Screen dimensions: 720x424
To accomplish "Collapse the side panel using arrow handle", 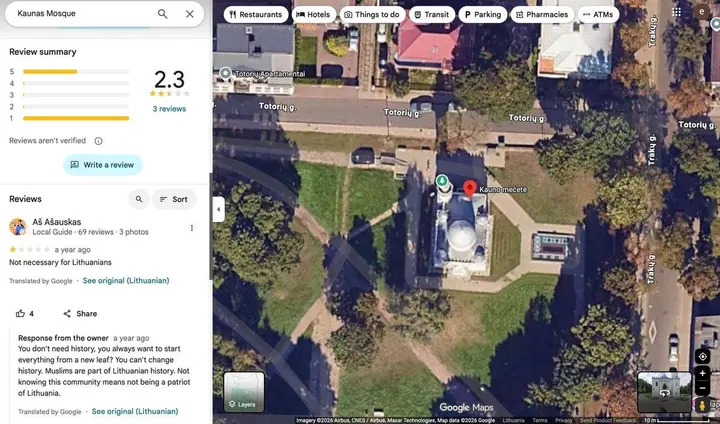I will click(x=219, y=209).
